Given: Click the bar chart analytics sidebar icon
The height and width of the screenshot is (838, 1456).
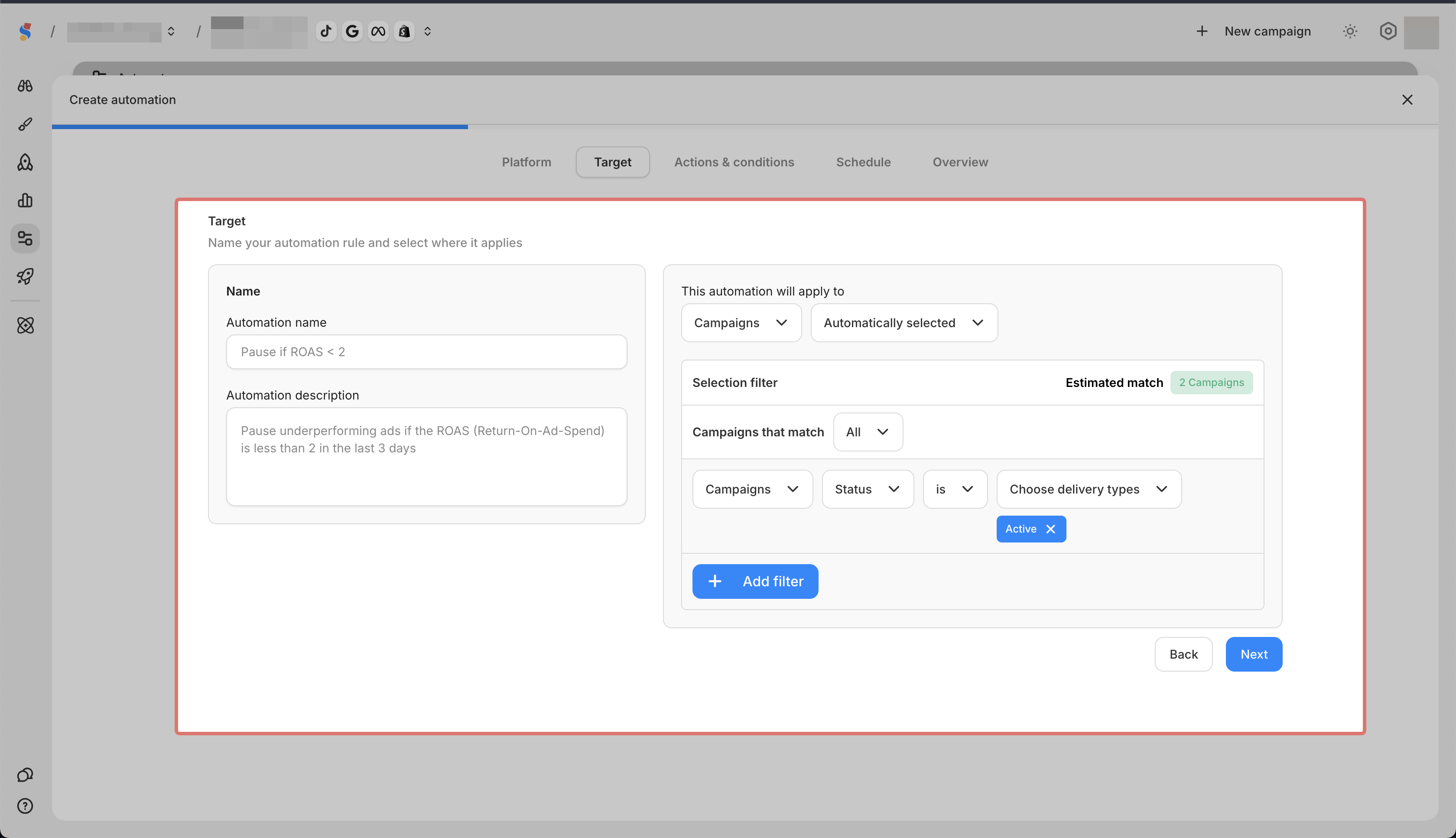Looking at the screenshot, I should [25, 200].
